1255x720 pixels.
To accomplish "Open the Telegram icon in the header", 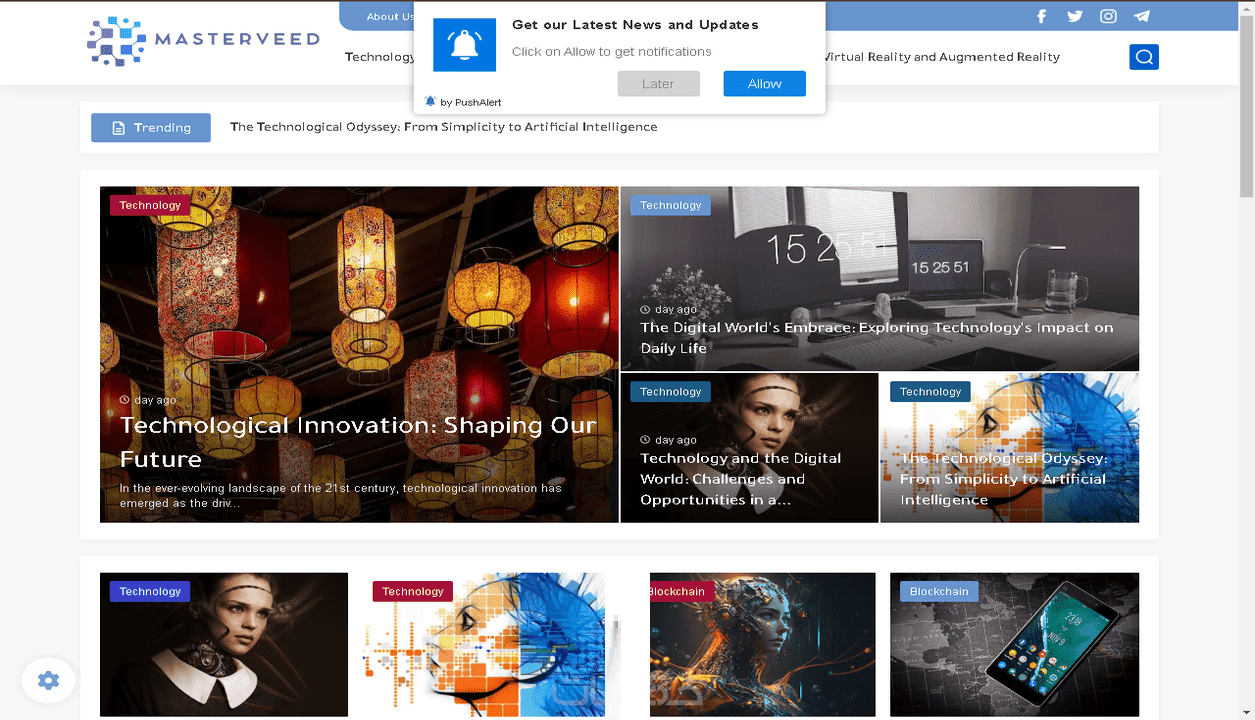I will click(1142, 16).
